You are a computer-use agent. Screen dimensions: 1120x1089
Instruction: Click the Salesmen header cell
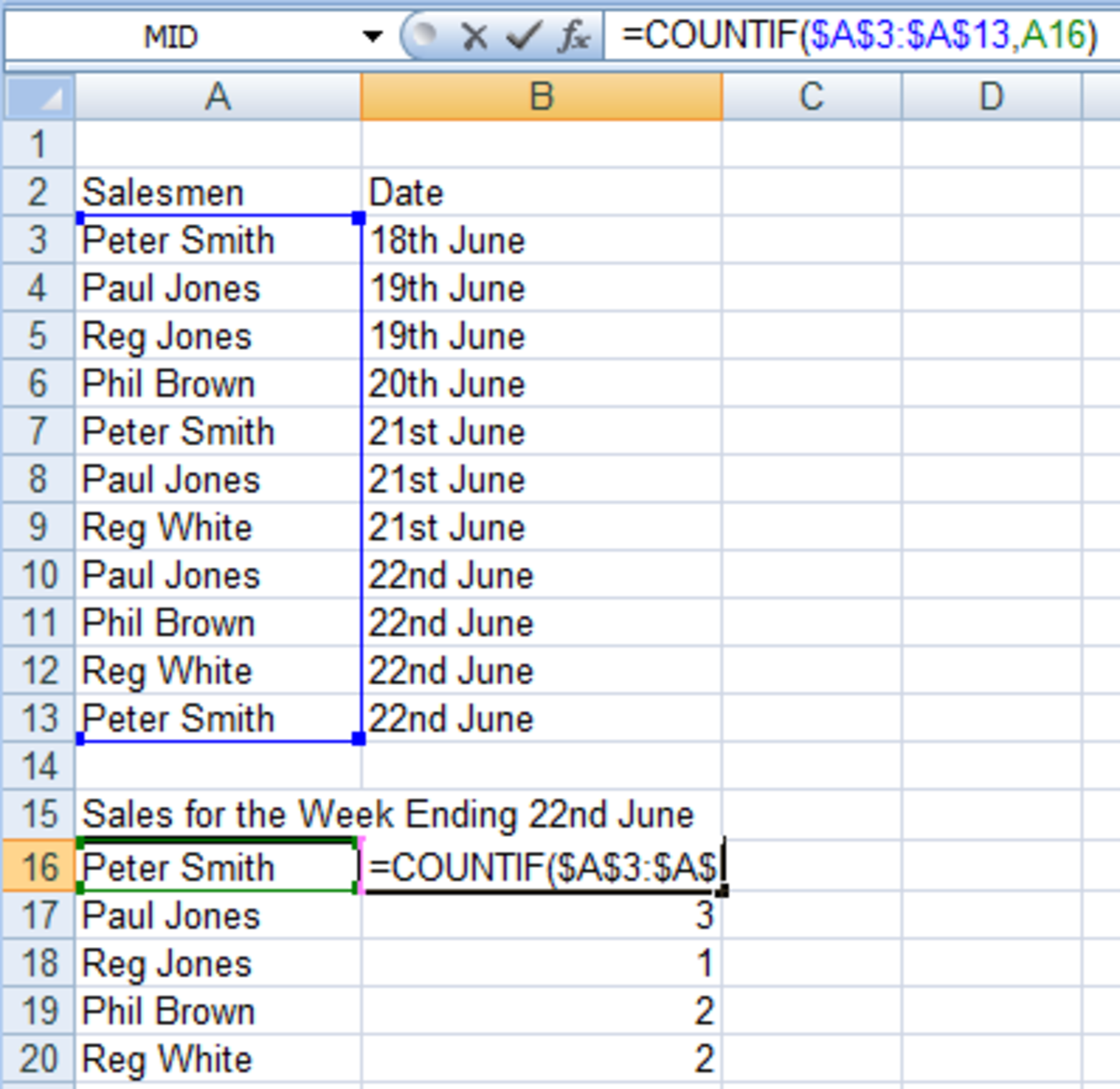click(217, 192)
